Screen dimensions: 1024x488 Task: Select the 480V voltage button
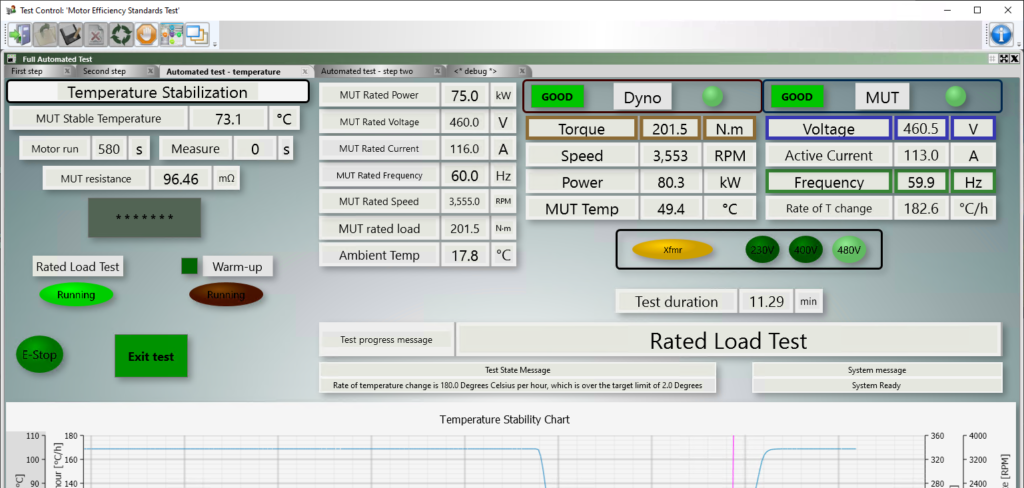pos(849,250)
